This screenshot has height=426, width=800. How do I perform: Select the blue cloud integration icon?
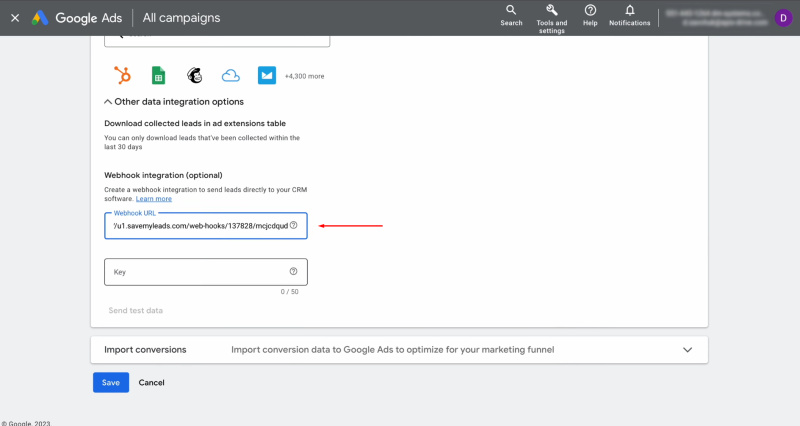pos(231,76)
